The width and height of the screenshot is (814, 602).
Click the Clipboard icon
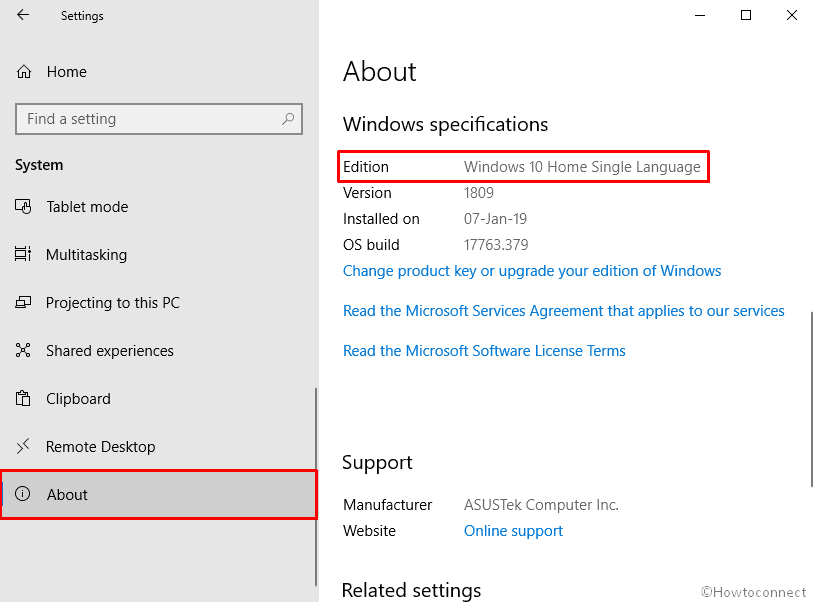[23, 399]
